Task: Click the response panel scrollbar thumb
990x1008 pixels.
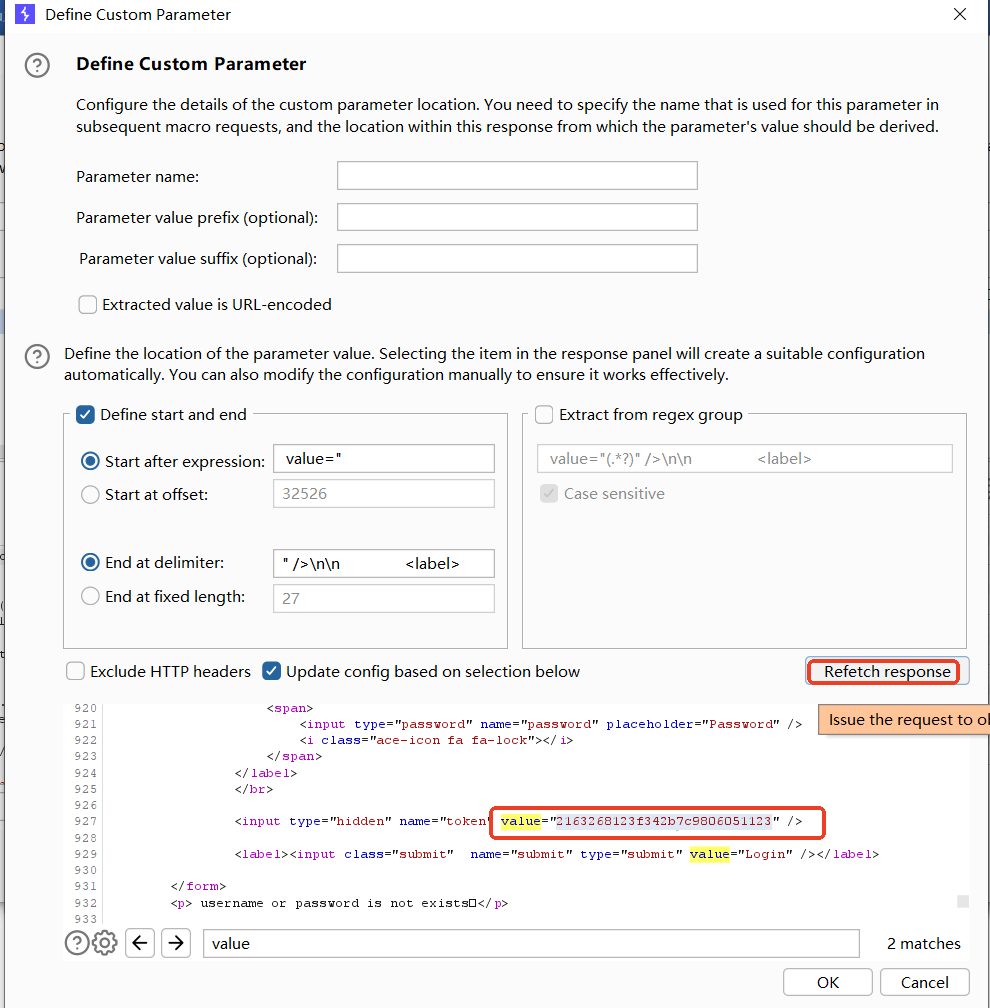Action: (x=962, y=901)
